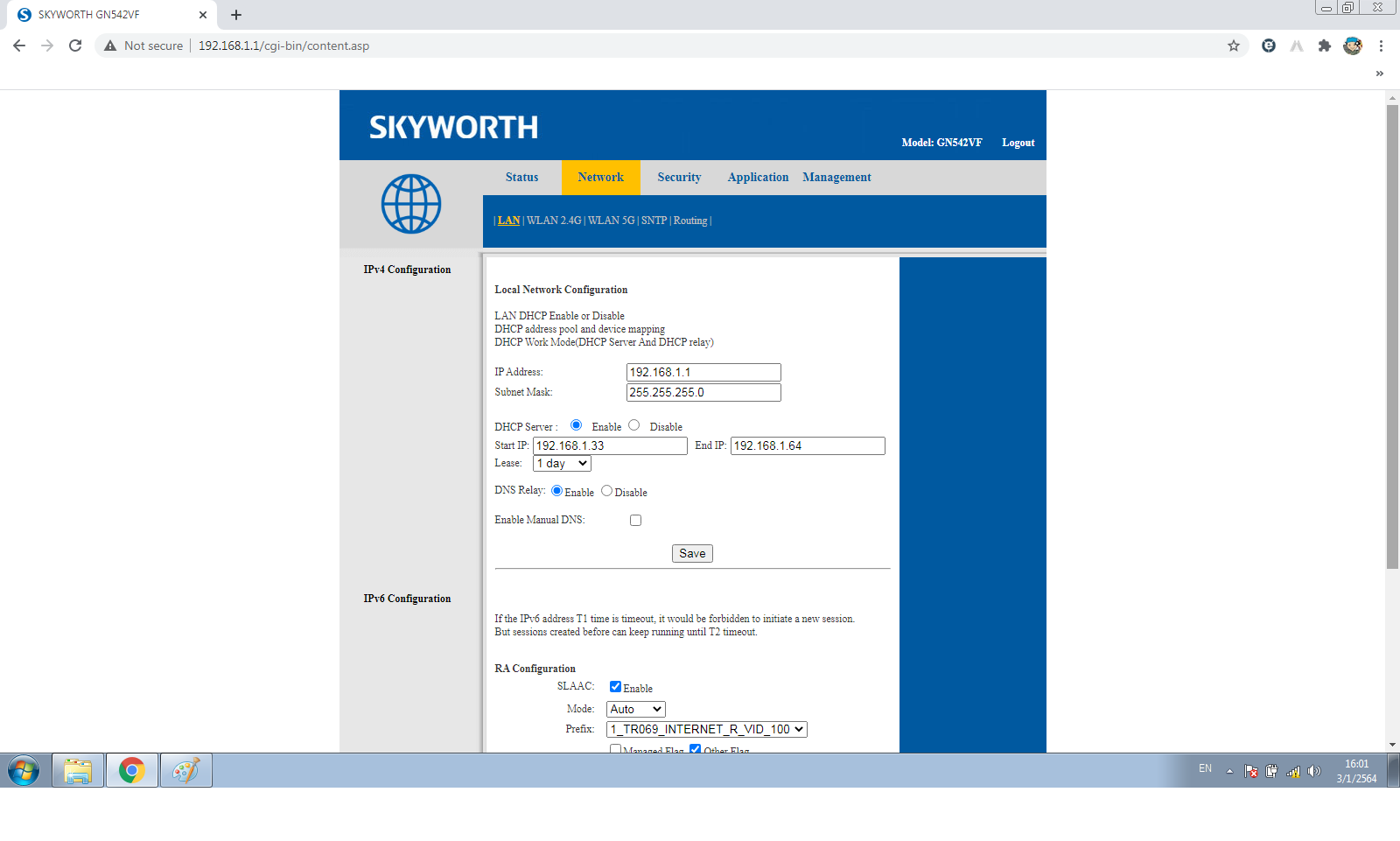Image resolution: width=1400 pixels, height=841 pixels.
Task: Click the IPv6 Configuration label
Action: 407,599
